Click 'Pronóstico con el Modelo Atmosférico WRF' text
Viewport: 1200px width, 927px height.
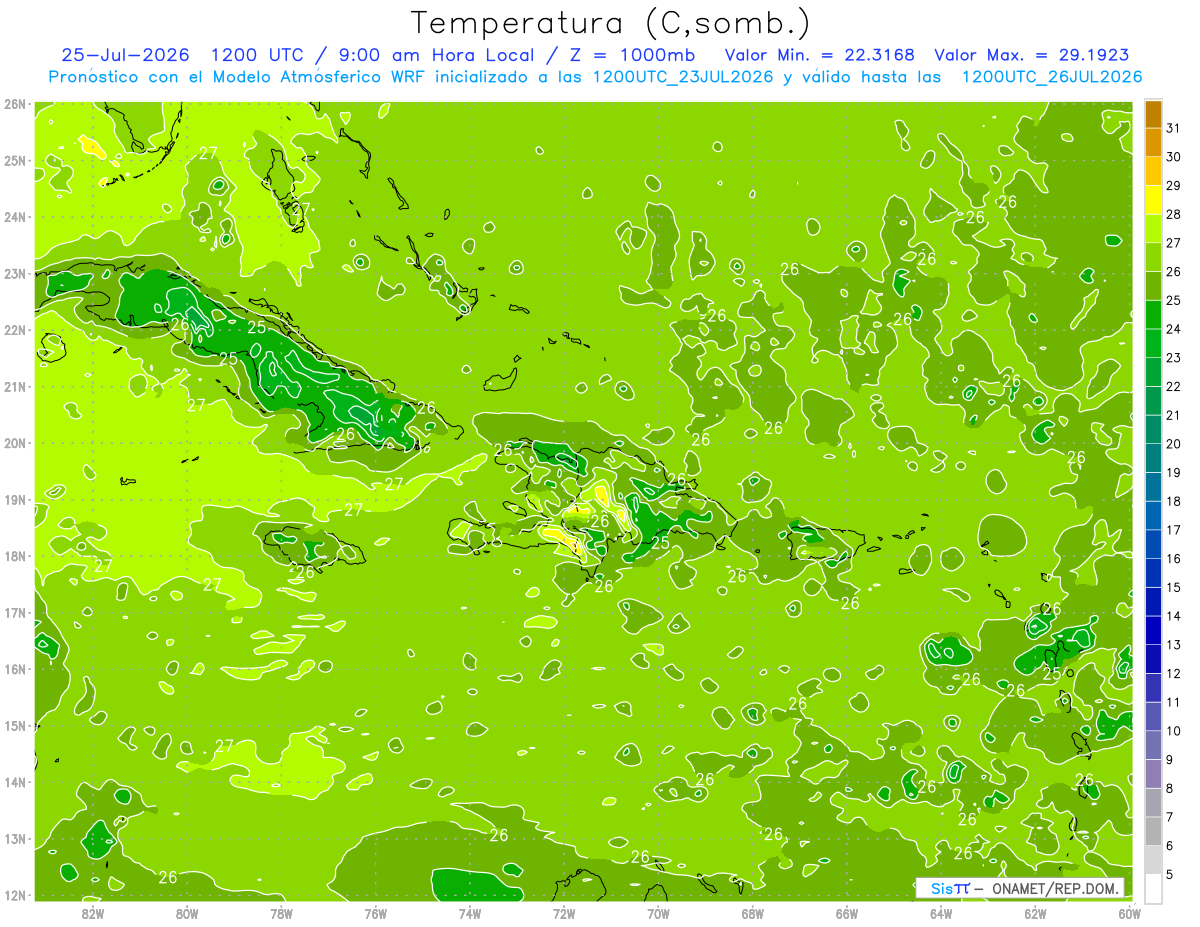239,77
